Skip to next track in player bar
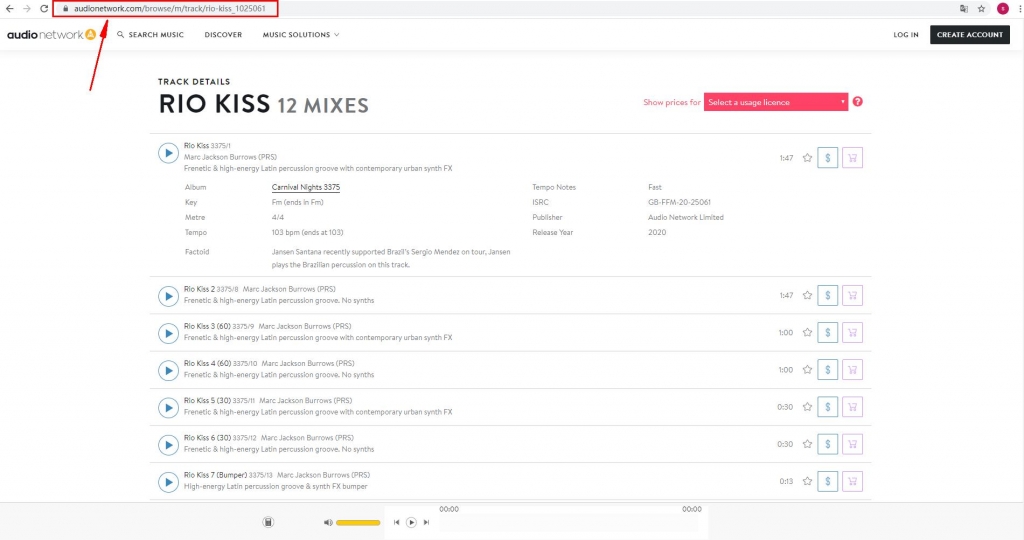The width and height of the screenshot is (1024, 540). click(426, 522)
